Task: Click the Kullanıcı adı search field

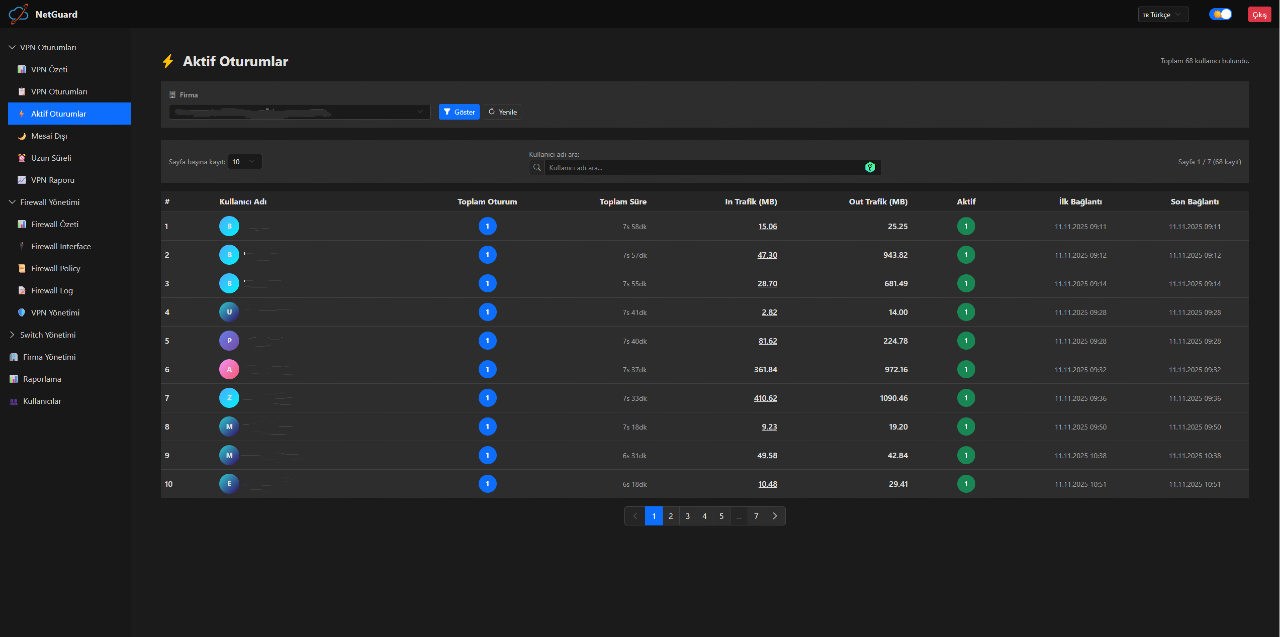Action: coord(700,168)
